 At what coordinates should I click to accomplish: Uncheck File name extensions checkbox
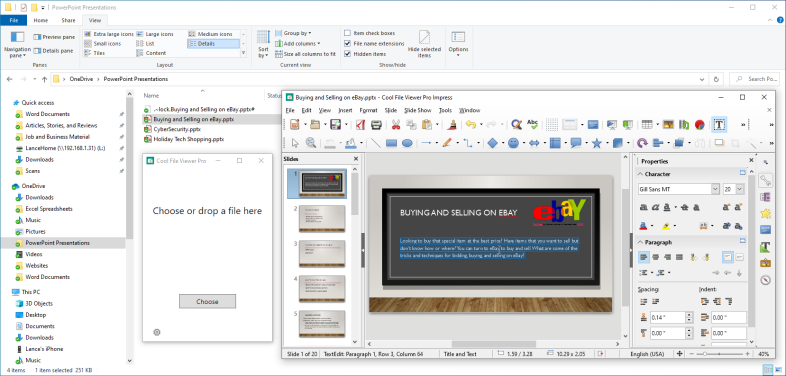pyautogui.click(x=347, y=44)
